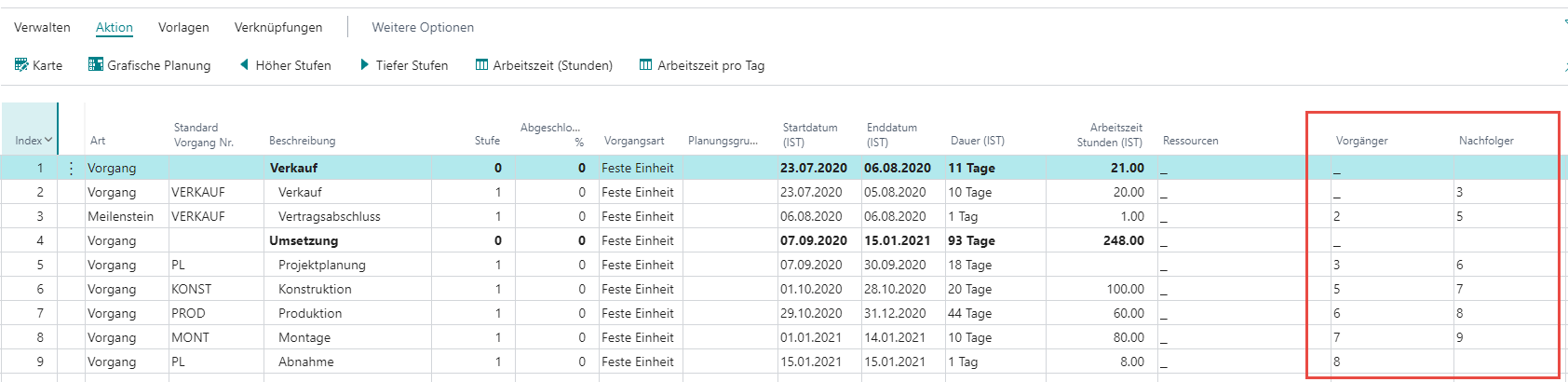Open the Verknüpfungen menu
This screenshot has width=1568, height=382.
(x=278, y=27)
